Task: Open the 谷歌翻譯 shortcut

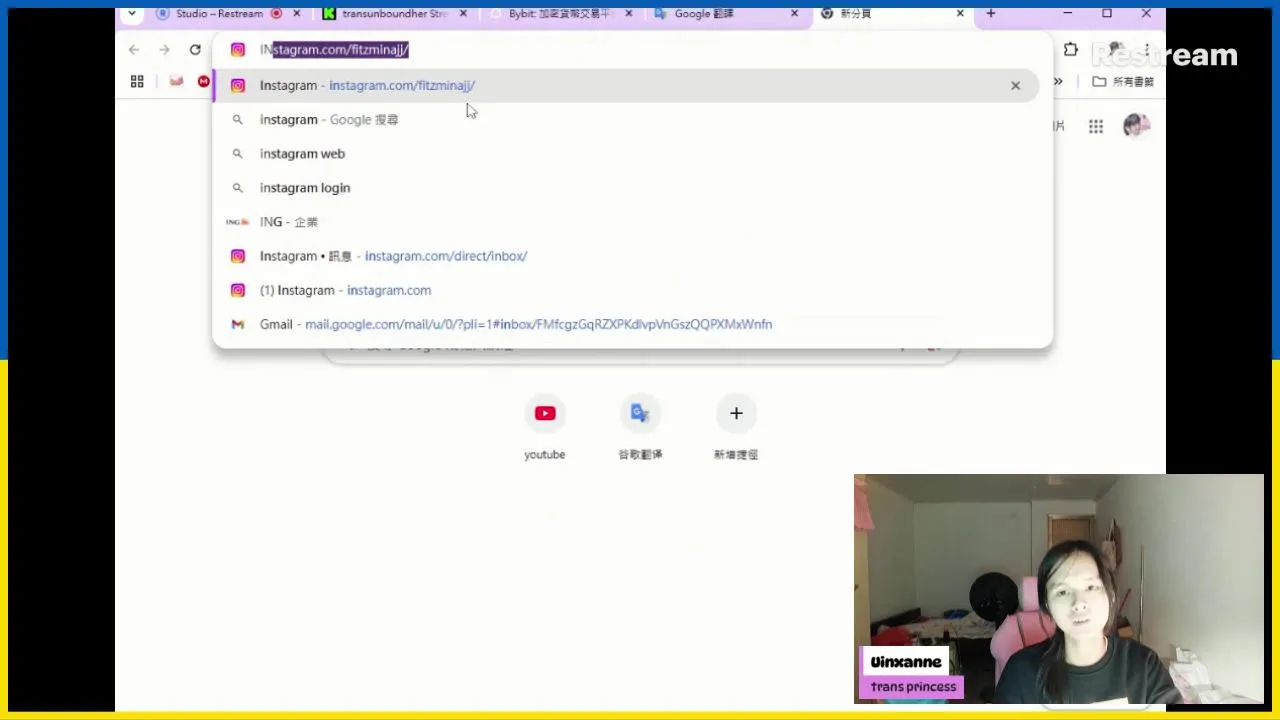Action: [640, 428]
